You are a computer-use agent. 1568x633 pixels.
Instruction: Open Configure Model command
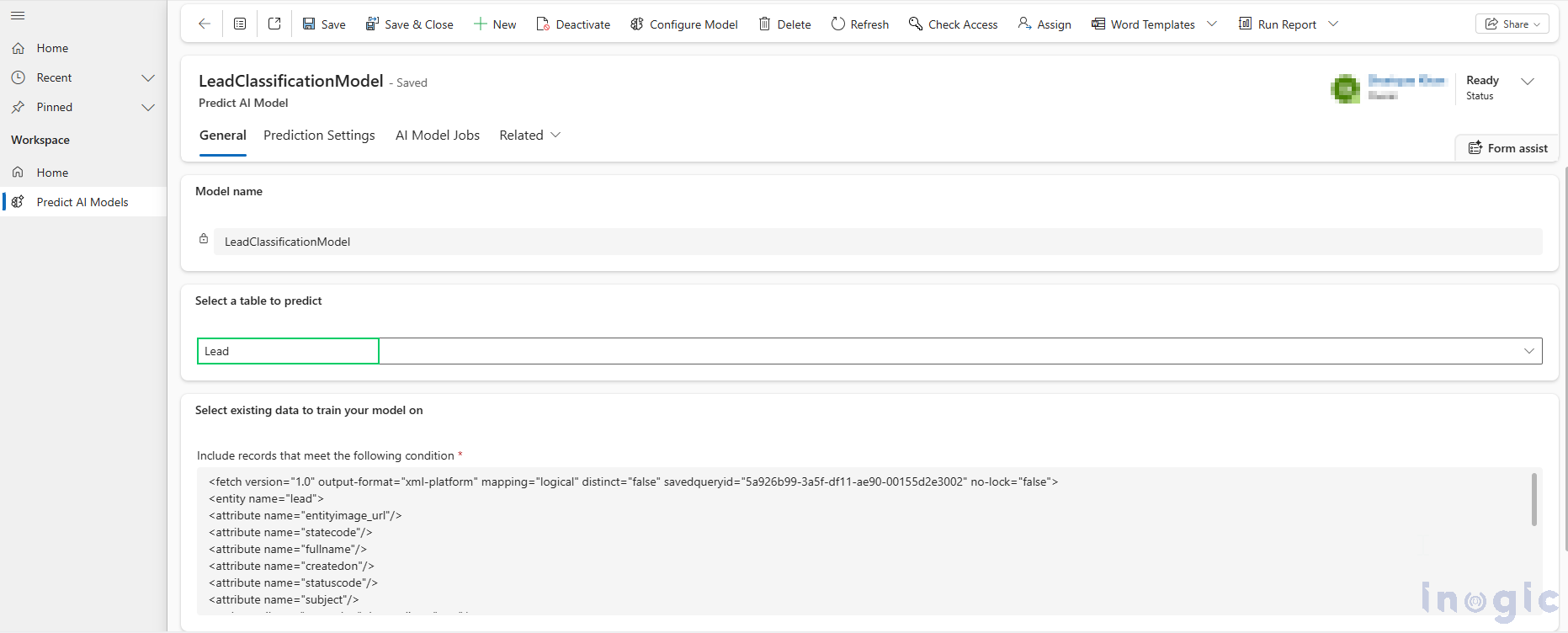(x=683, y=24)
